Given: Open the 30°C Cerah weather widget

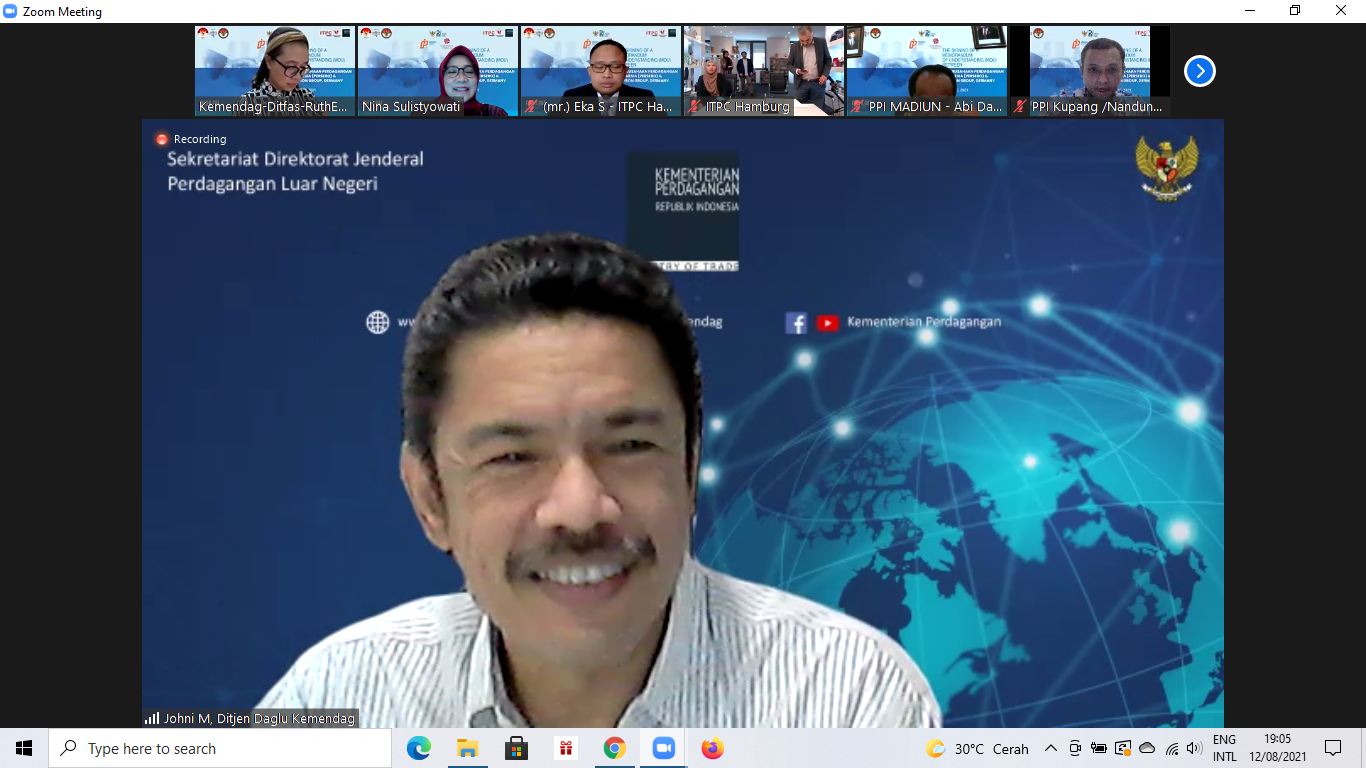Looking at the screenshot, I should (977, 748).
